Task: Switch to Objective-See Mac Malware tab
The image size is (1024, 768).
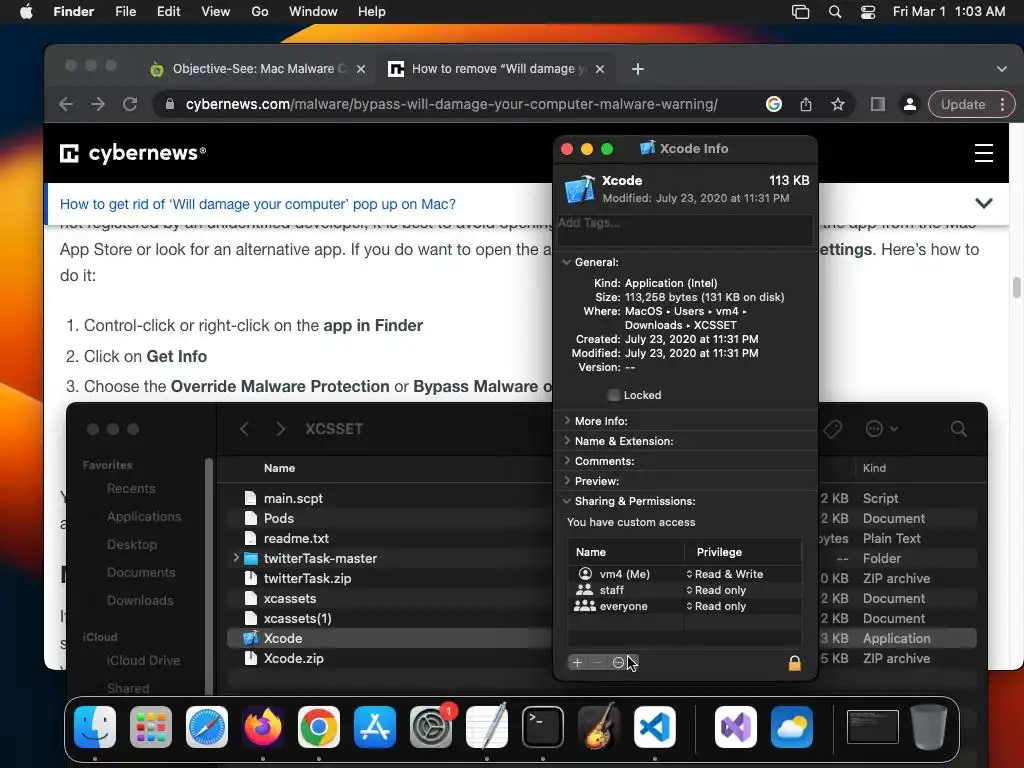Action: 257,69
